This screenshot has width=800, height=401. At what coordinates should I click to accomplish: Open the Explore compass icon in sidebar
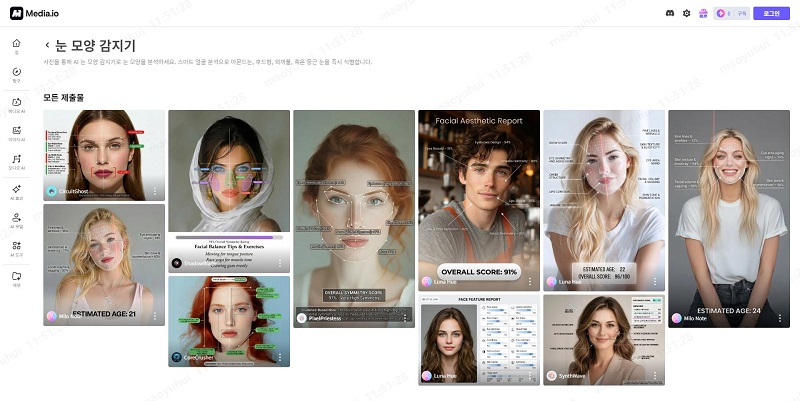point(16,74)
